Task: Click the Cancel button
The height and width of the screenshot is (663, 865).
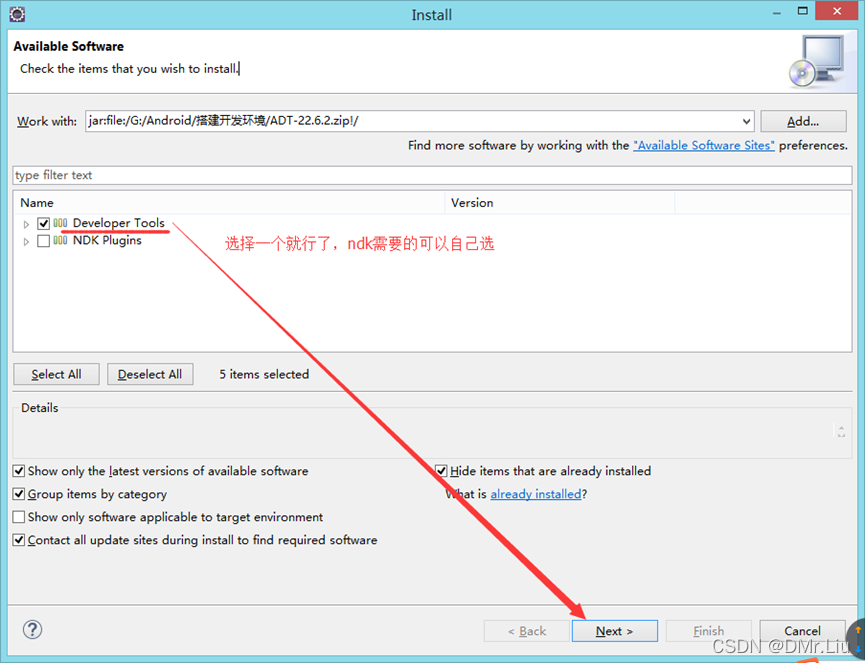Action: (802, 631)
